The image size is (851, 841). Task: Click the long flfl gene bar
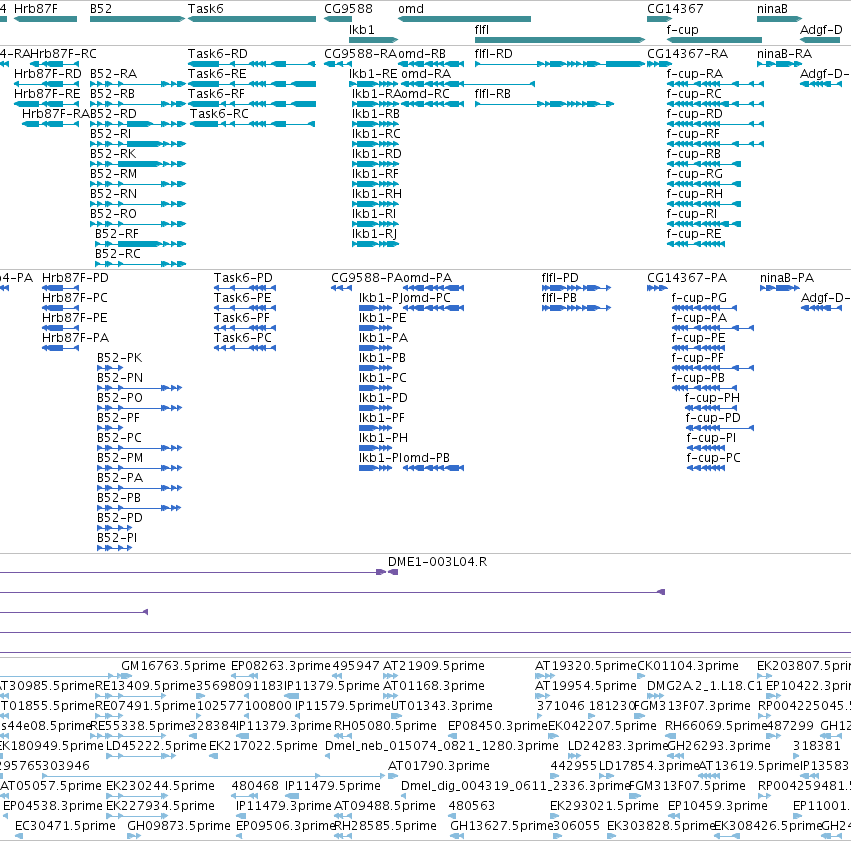(560, 40)
